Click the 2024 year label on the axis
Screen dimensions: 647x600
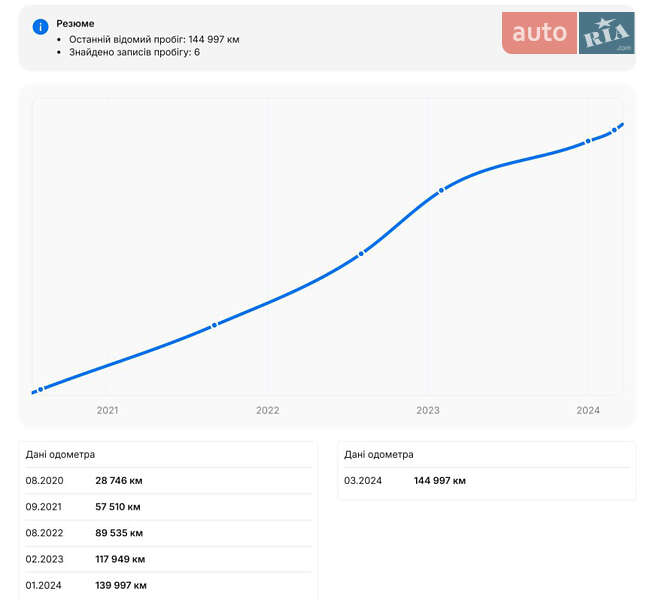(x=588, y=410)
